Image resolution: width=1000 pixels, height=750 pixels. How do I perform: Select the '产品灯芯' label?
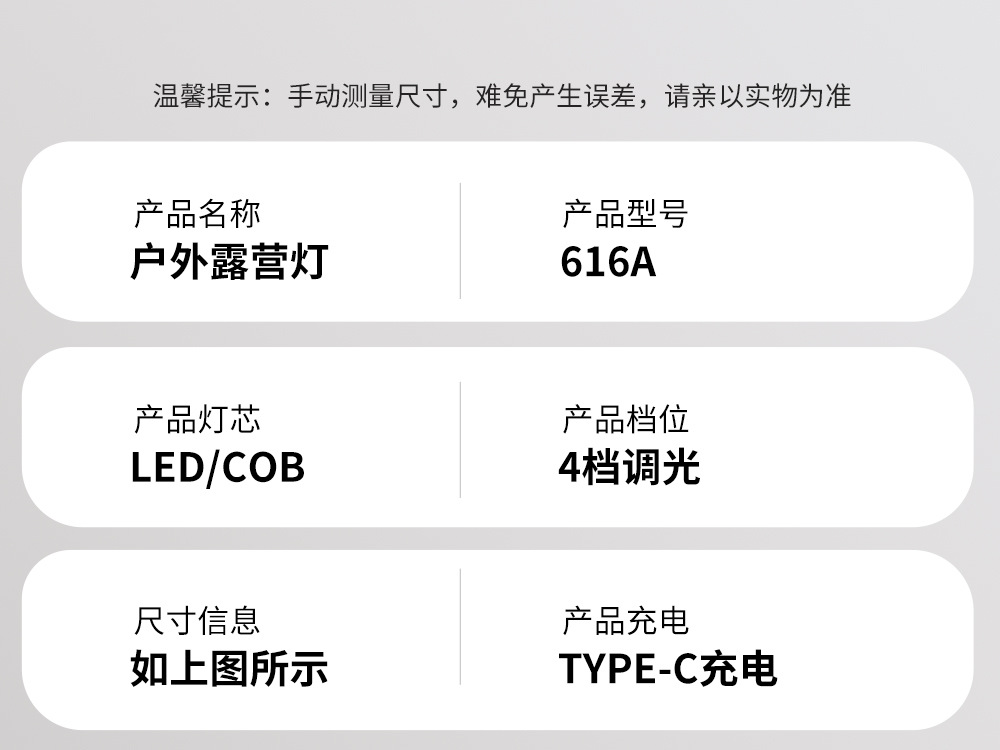coord(197,419)
